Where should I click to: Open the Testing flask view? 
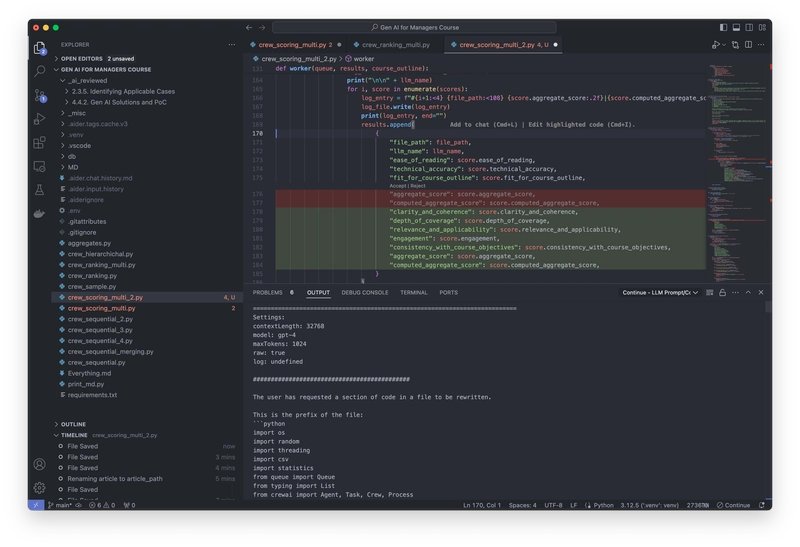(39, 190)
